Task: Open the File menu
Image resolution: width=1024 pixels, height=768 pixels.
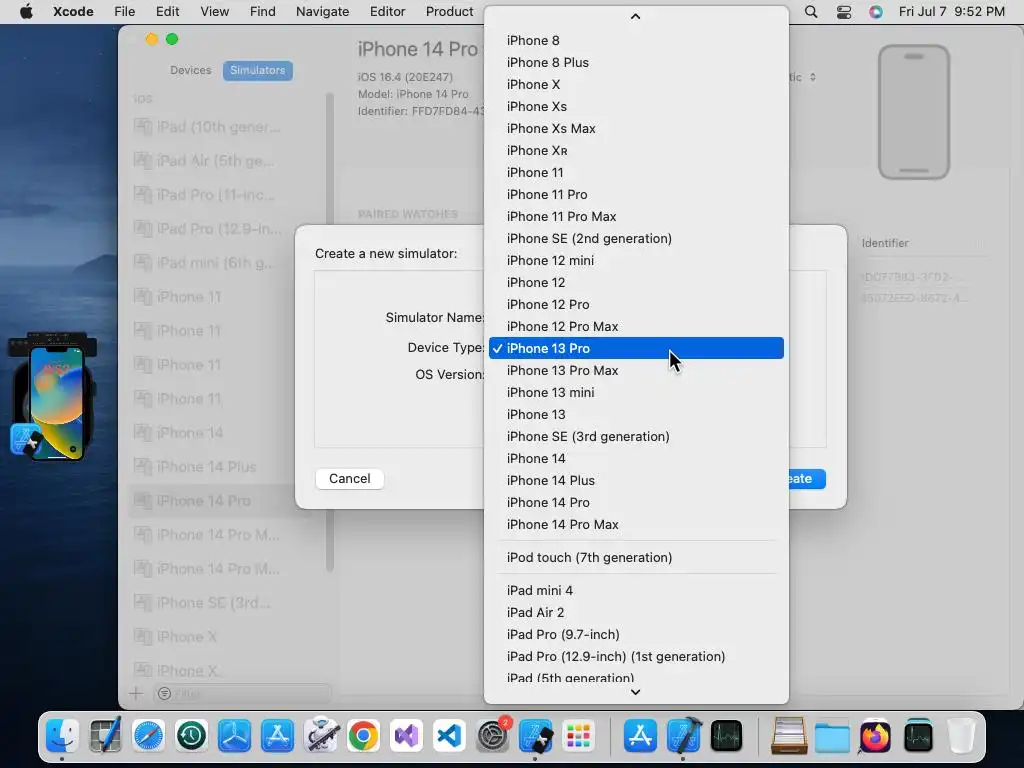Action: 124,12
